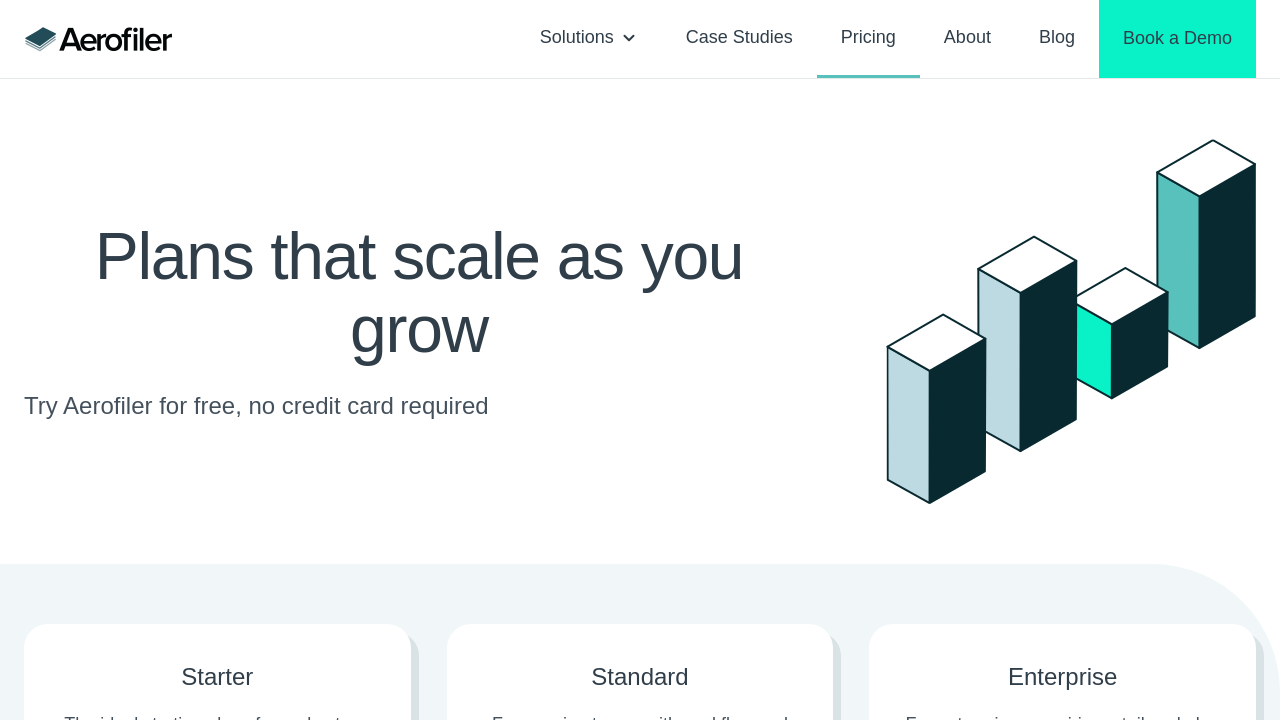Screen dimensions: 1280x720
Task: Open the Solutions menu
Action: [x=576, y=38]
